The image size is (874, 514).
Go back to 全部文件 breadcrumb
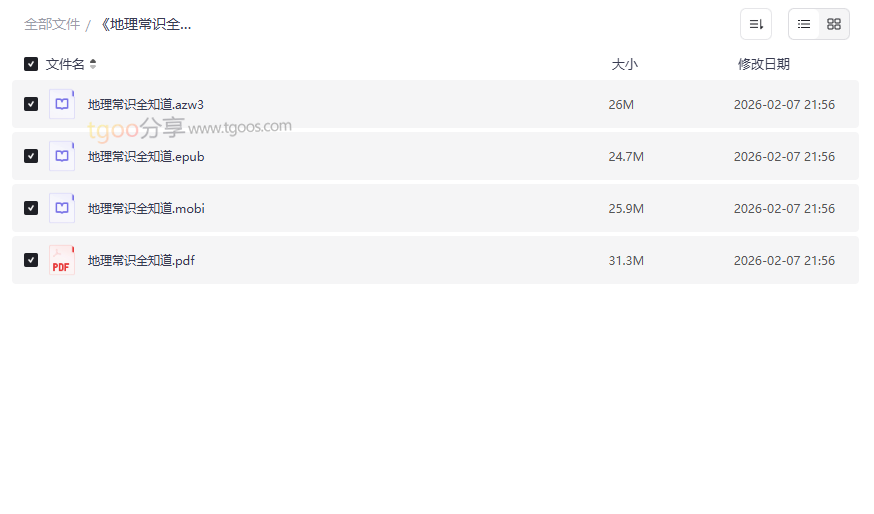click(52, 24)
